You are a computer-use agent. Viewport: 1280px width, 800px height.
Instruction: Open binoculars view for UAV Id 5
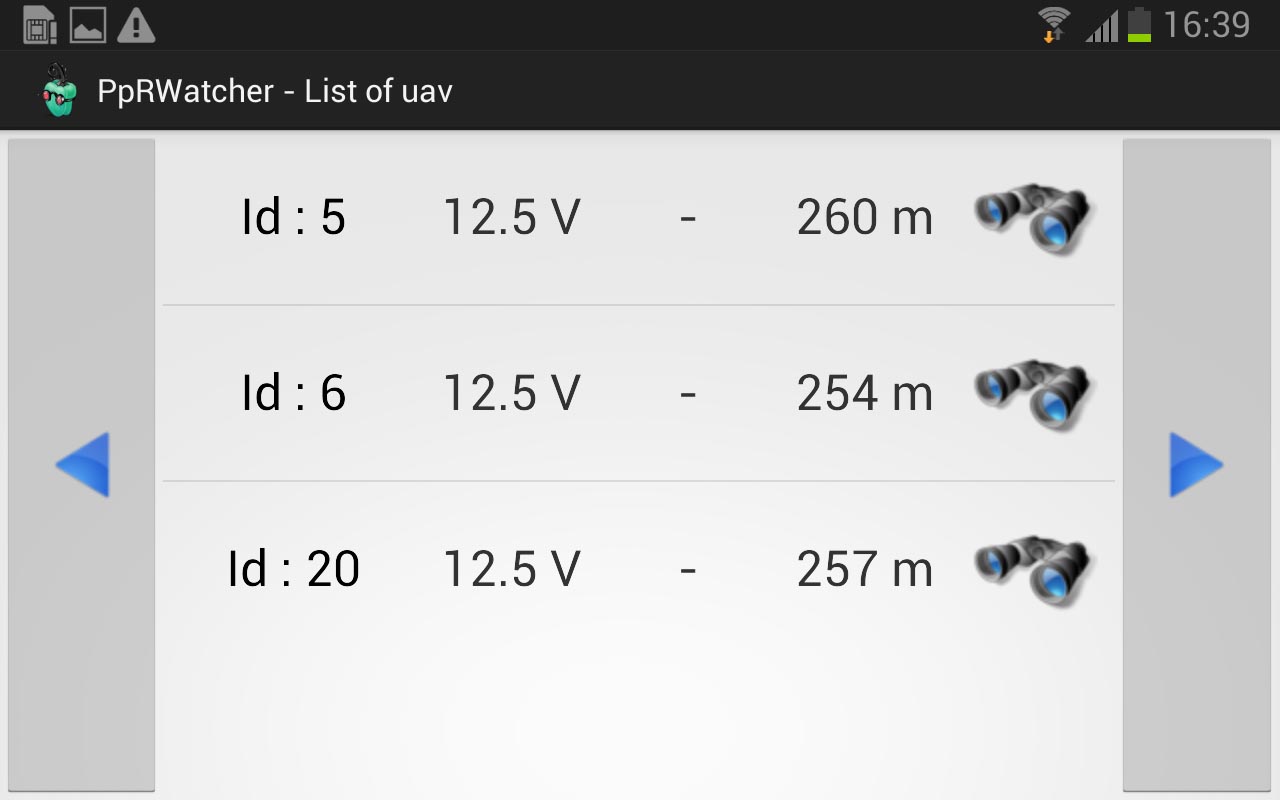point(1035,220)
